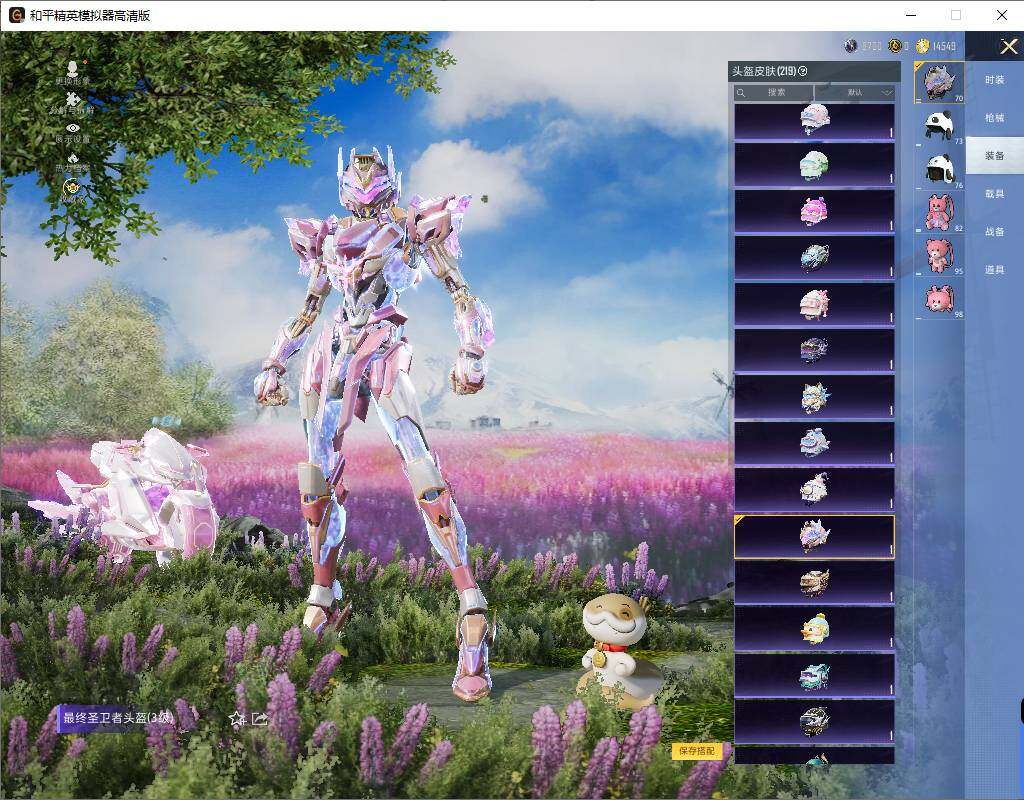Viewport: 1024px width, 800px height.
Task: Click the magnifier search icon
Action: (741, 93)
